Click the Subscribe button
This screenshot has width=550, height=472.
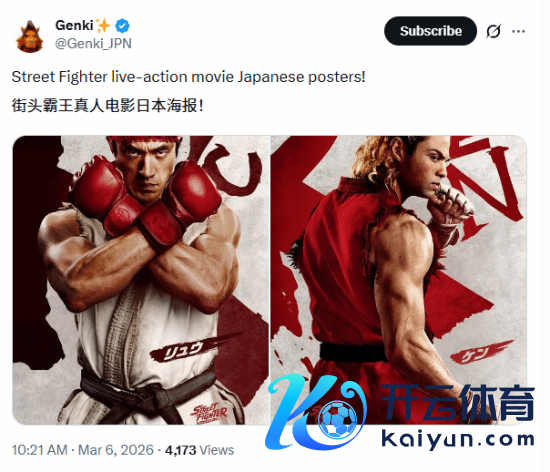coord(430,31)
